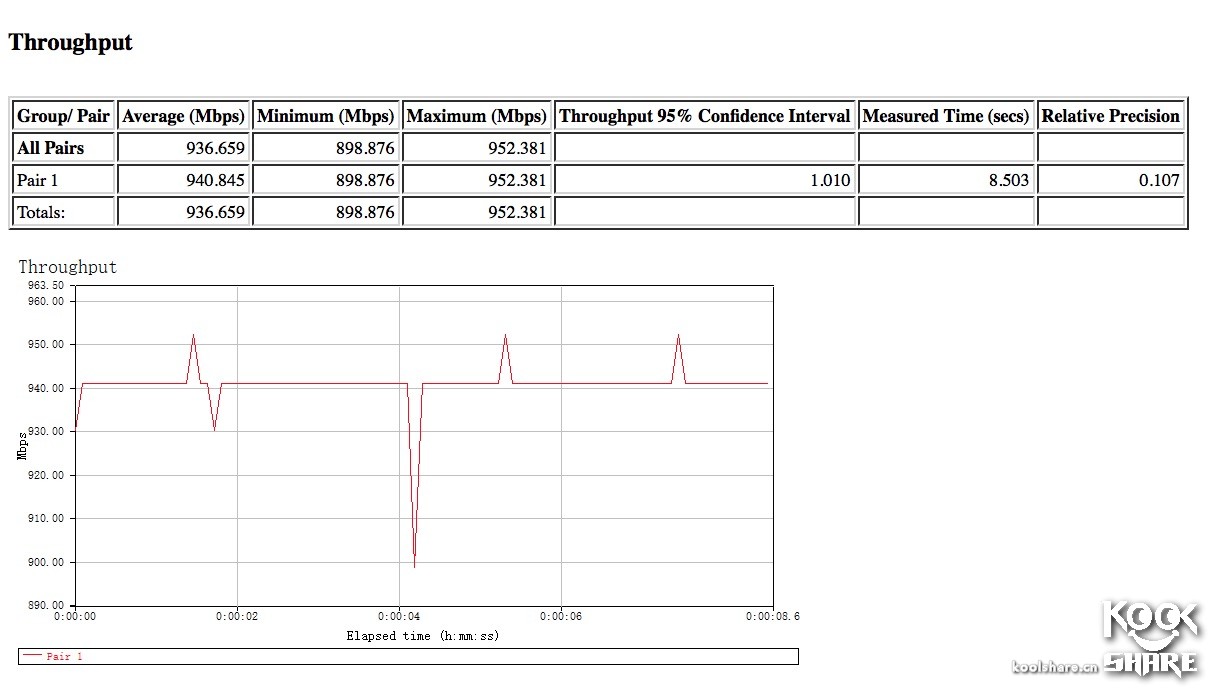Click the 963.50 y-axis label
Viewport: 1214px width, 692px height.
click(x=46, y=285)
